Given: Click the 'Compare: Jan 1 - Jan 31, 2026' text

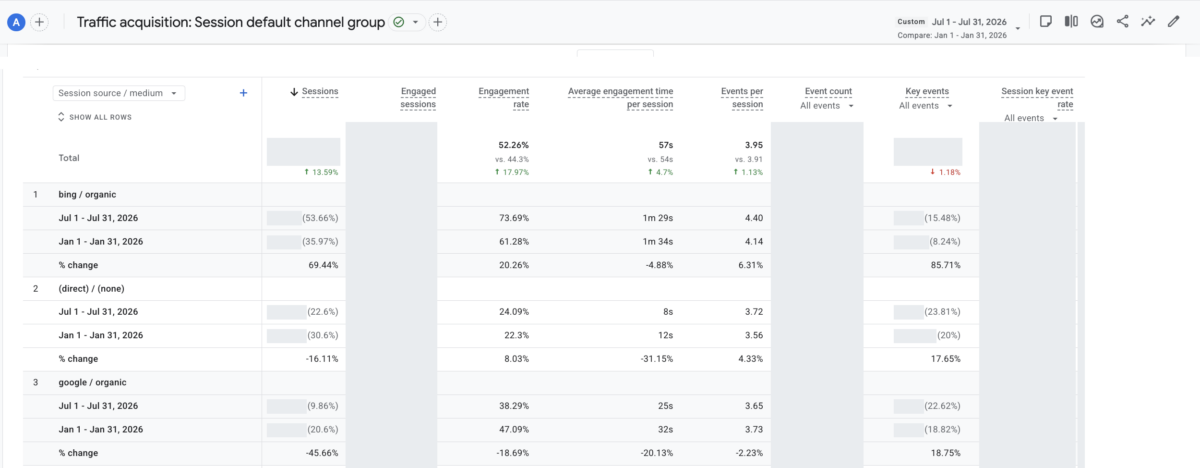Looking at the screenshot, I should tap(953, 37).
